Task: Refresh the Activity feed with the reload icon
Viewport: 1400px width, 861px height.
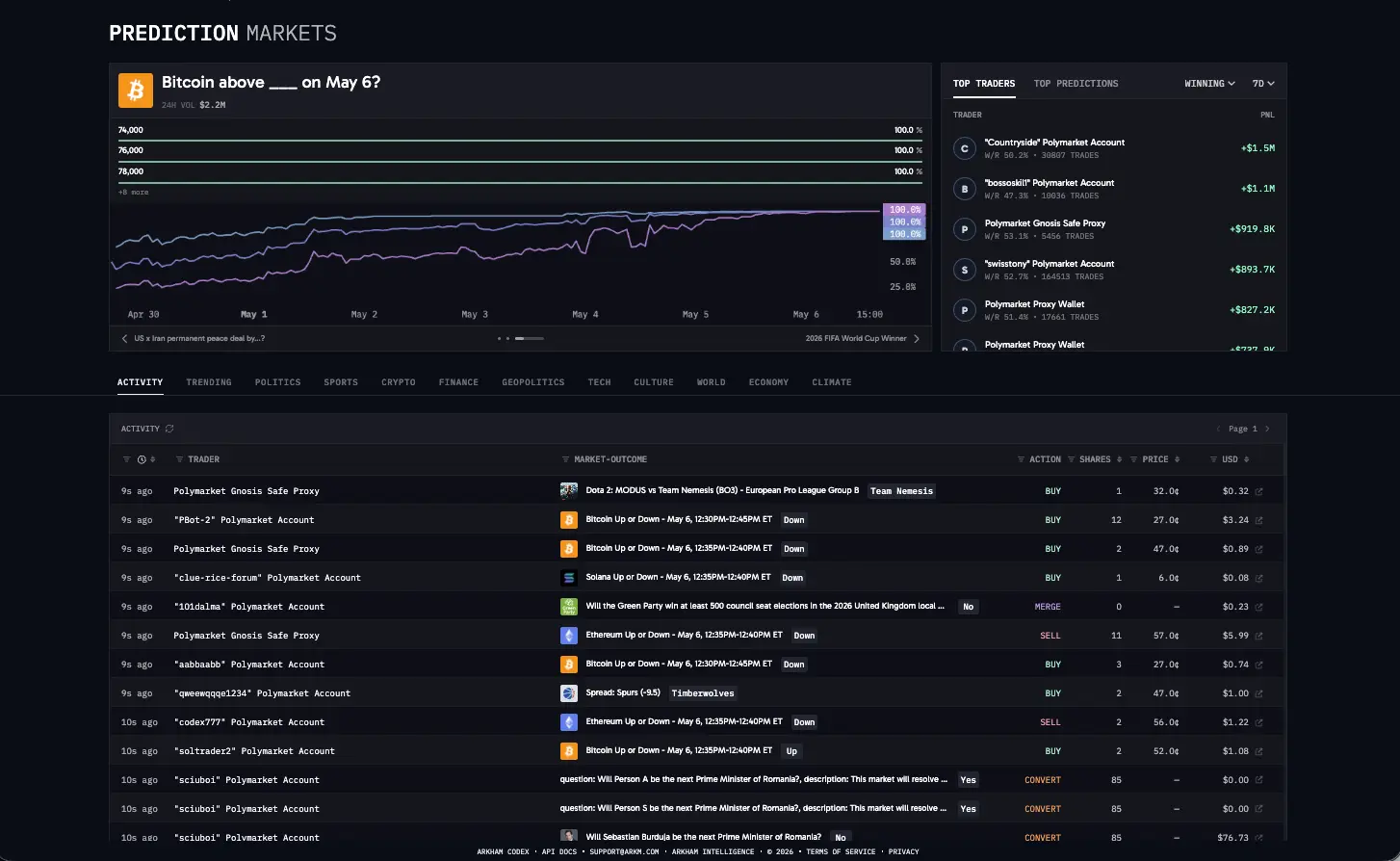Action: click(x=169, y=429)
